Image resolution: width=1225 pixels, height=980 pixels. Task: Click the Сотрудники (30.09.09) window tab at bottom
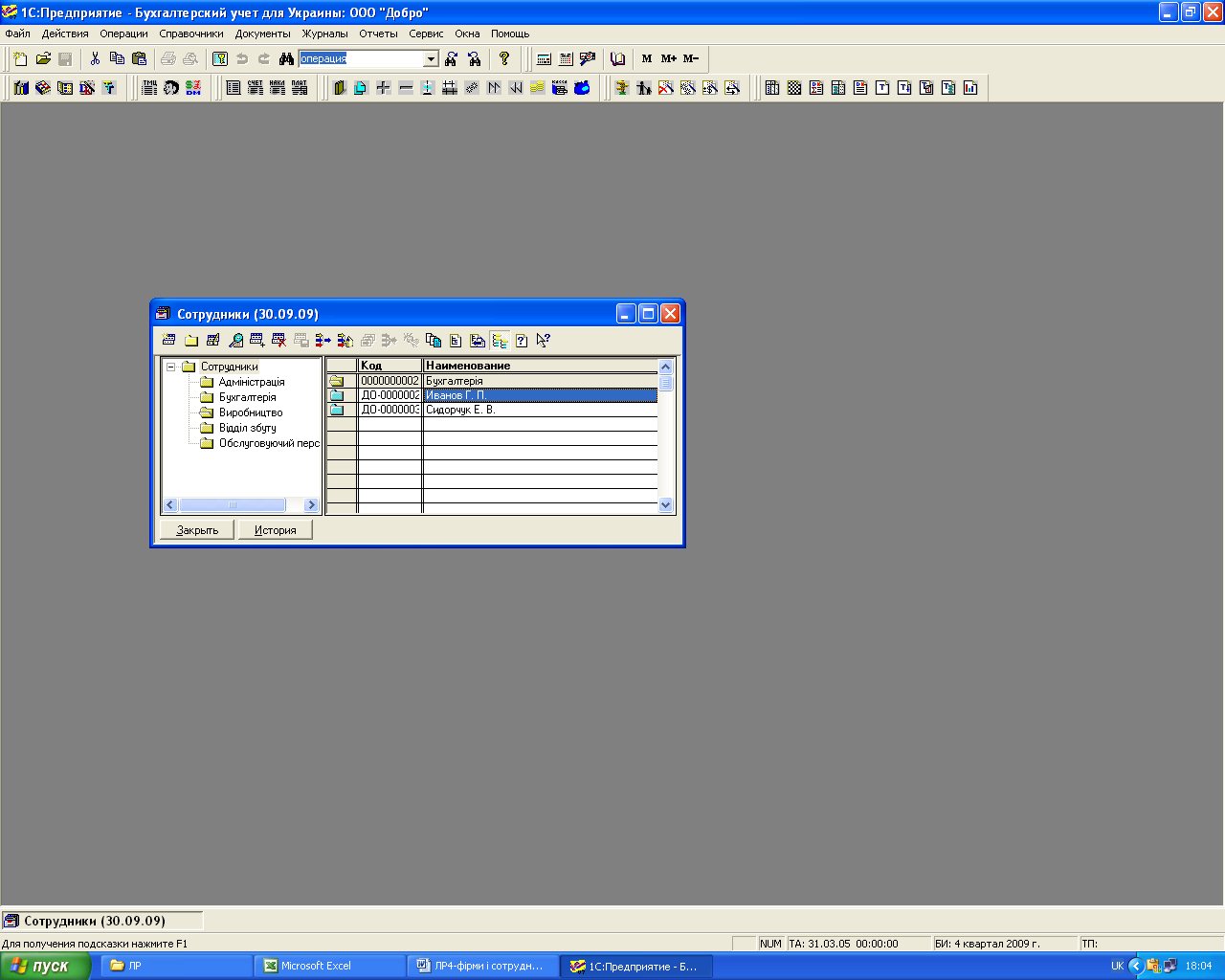pos(102,921)
